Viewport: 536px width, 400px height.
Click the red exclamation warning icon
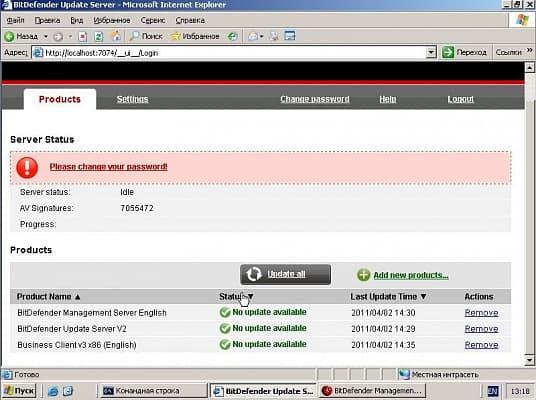(x=27, y=168)
